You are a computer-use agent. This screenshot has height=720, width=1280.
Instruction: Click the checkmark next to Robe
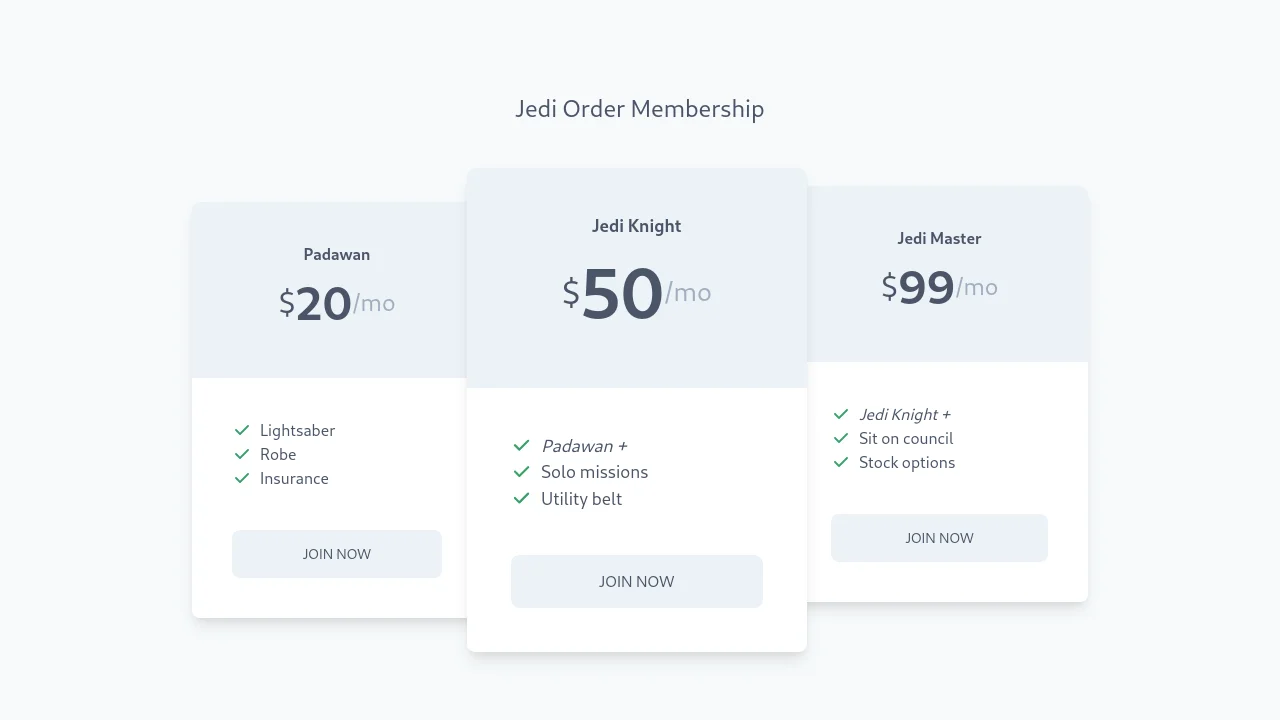pos(242,454)
